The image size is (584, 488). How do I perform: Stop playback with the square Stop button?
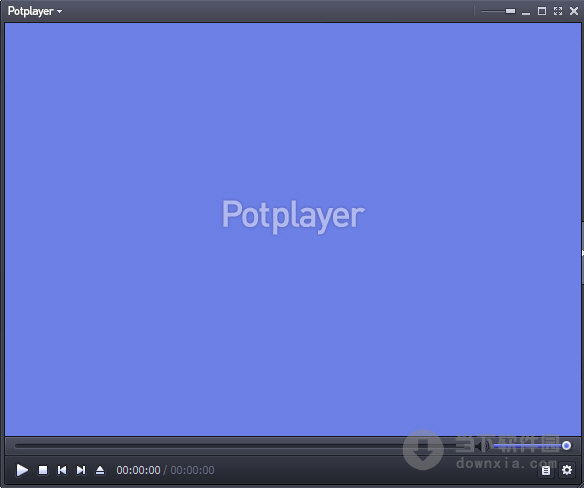coord(43,470)
